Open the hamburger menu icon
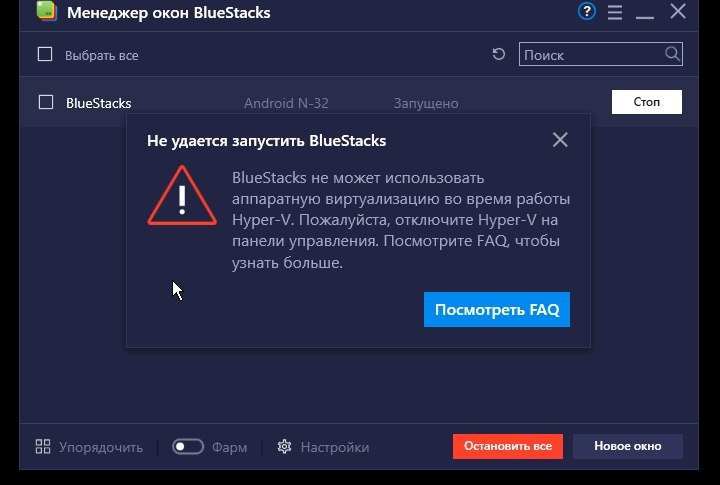Image resolution: width=720 pixels, height=485 pixels. [615, 12]
